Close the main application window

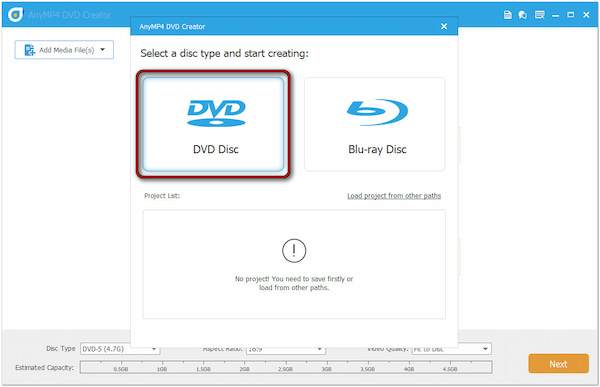point(586,15)
